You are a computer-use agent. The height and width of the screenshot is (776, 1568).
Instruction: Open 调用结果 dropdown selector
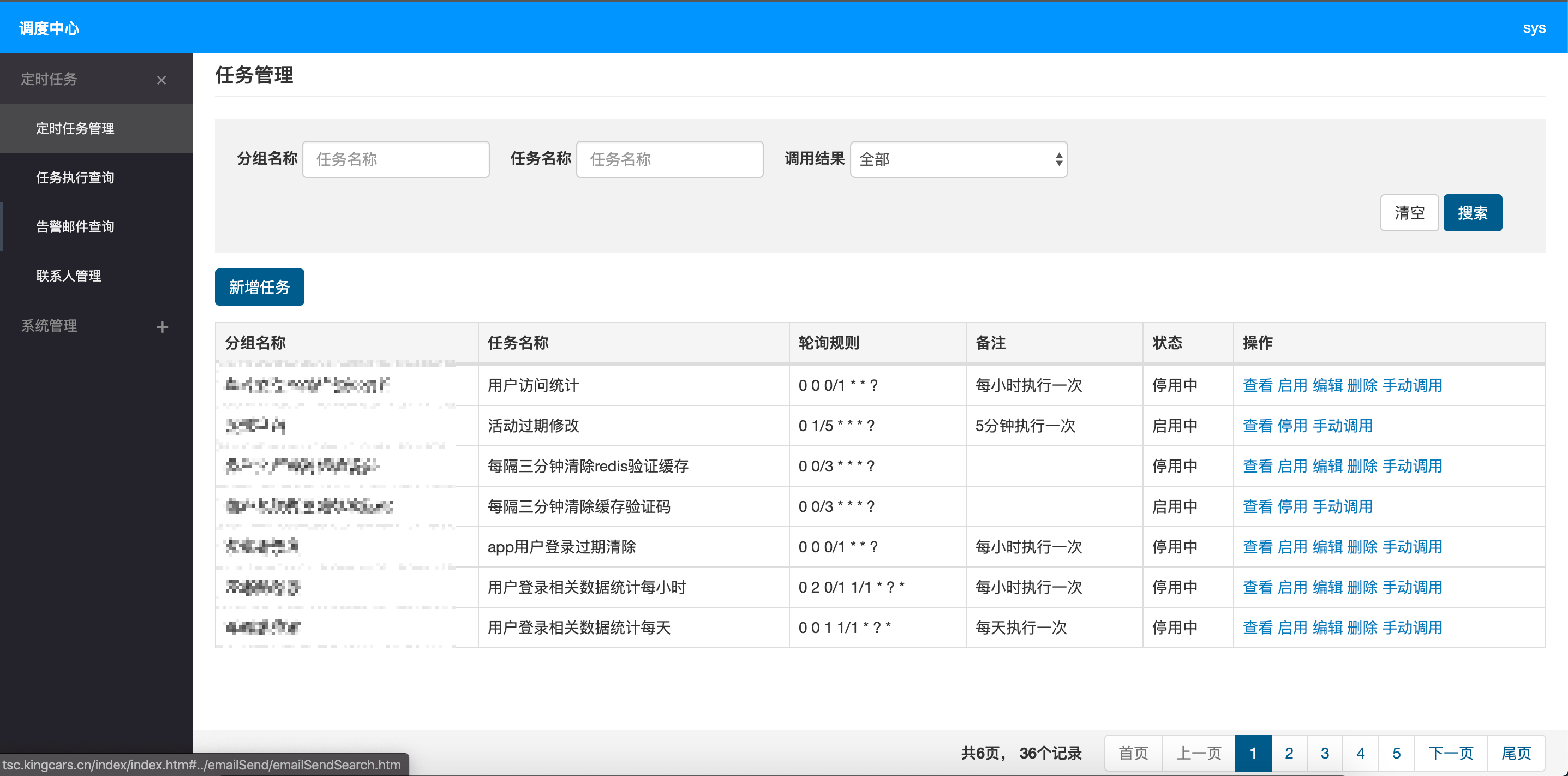pyautogui.click(x=956, y=158)
